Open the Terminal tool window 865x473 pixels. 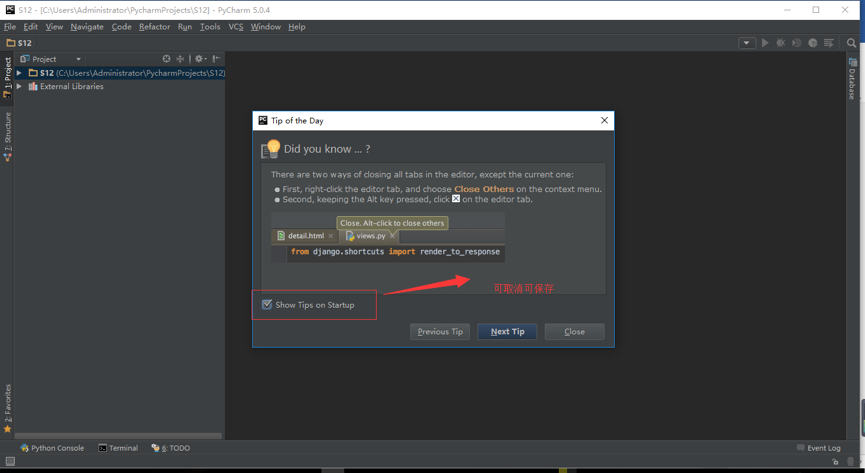pyautogui.click(x=118, y=448)
